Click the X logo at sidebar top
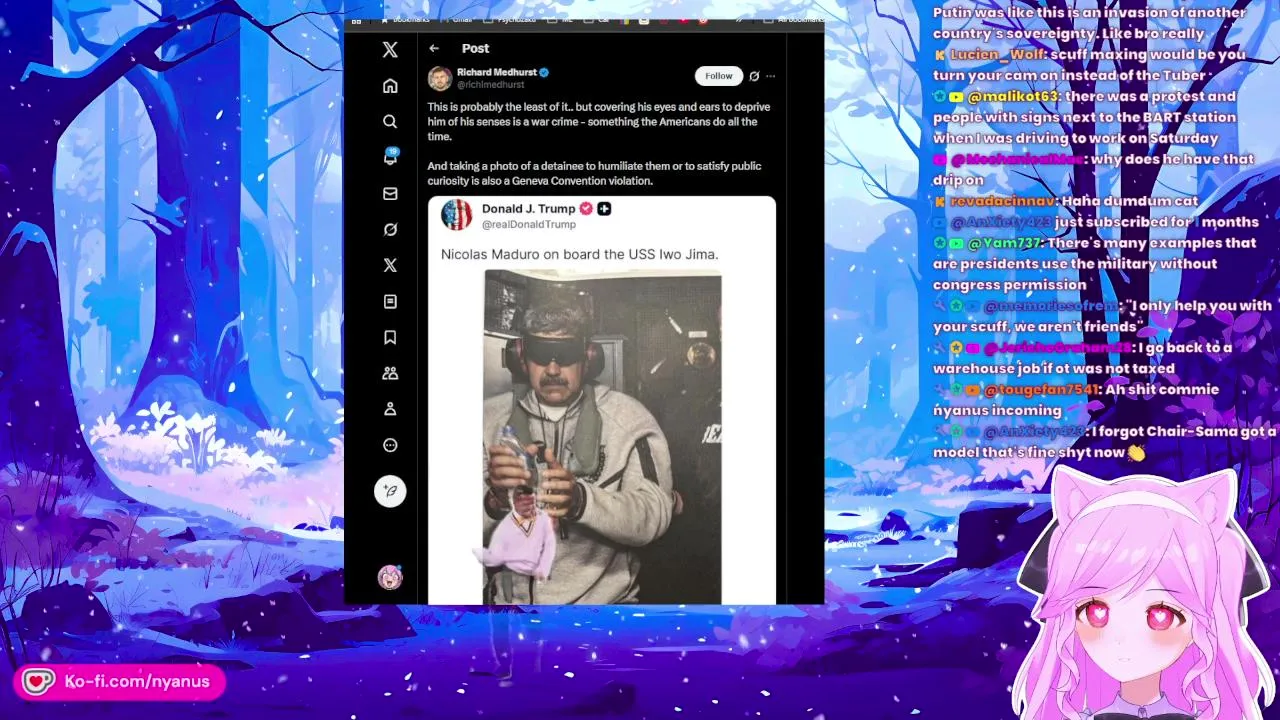 click(x=390, y=49)
